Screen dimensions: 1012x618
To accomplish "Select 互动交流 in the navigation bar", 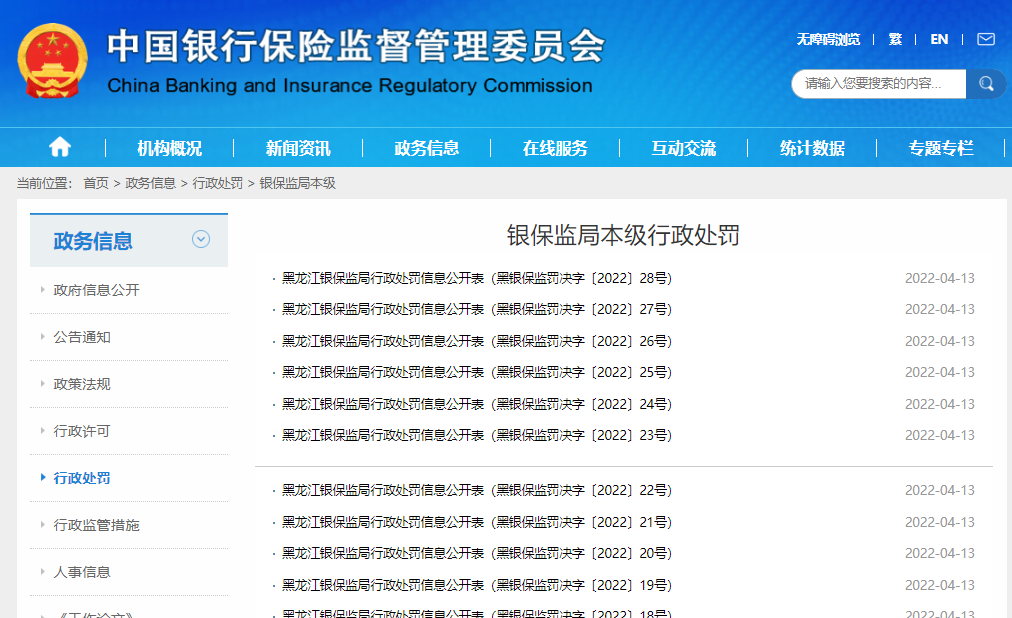I will click(x=684, y=147).
